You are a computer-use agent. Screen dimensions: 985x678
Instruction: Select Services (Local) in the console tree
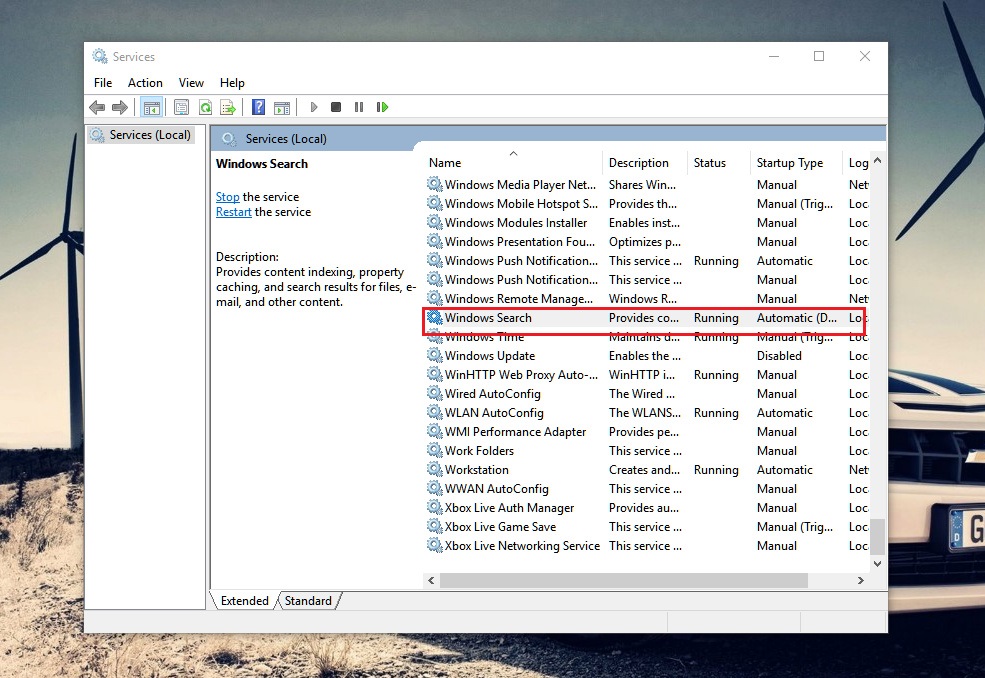pyautogui.click(x=141, y=135)
